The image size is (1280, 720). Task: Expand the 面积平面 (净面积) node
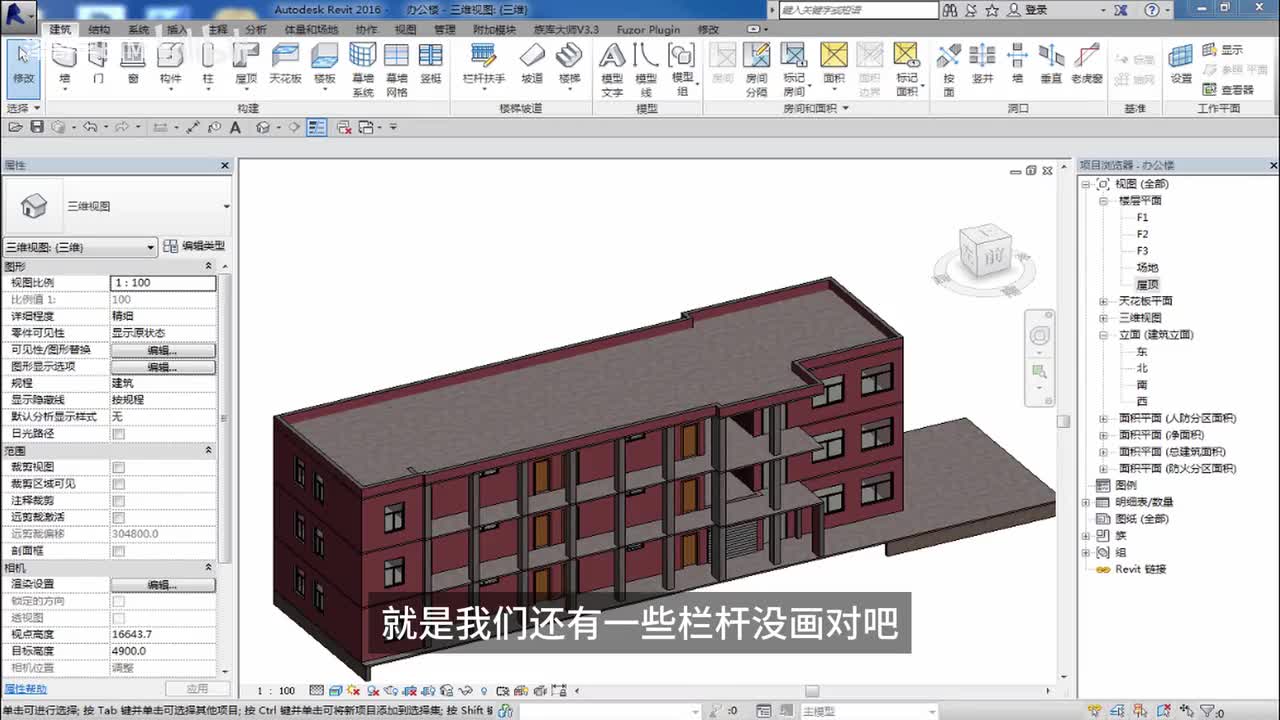pos(1104,435)
